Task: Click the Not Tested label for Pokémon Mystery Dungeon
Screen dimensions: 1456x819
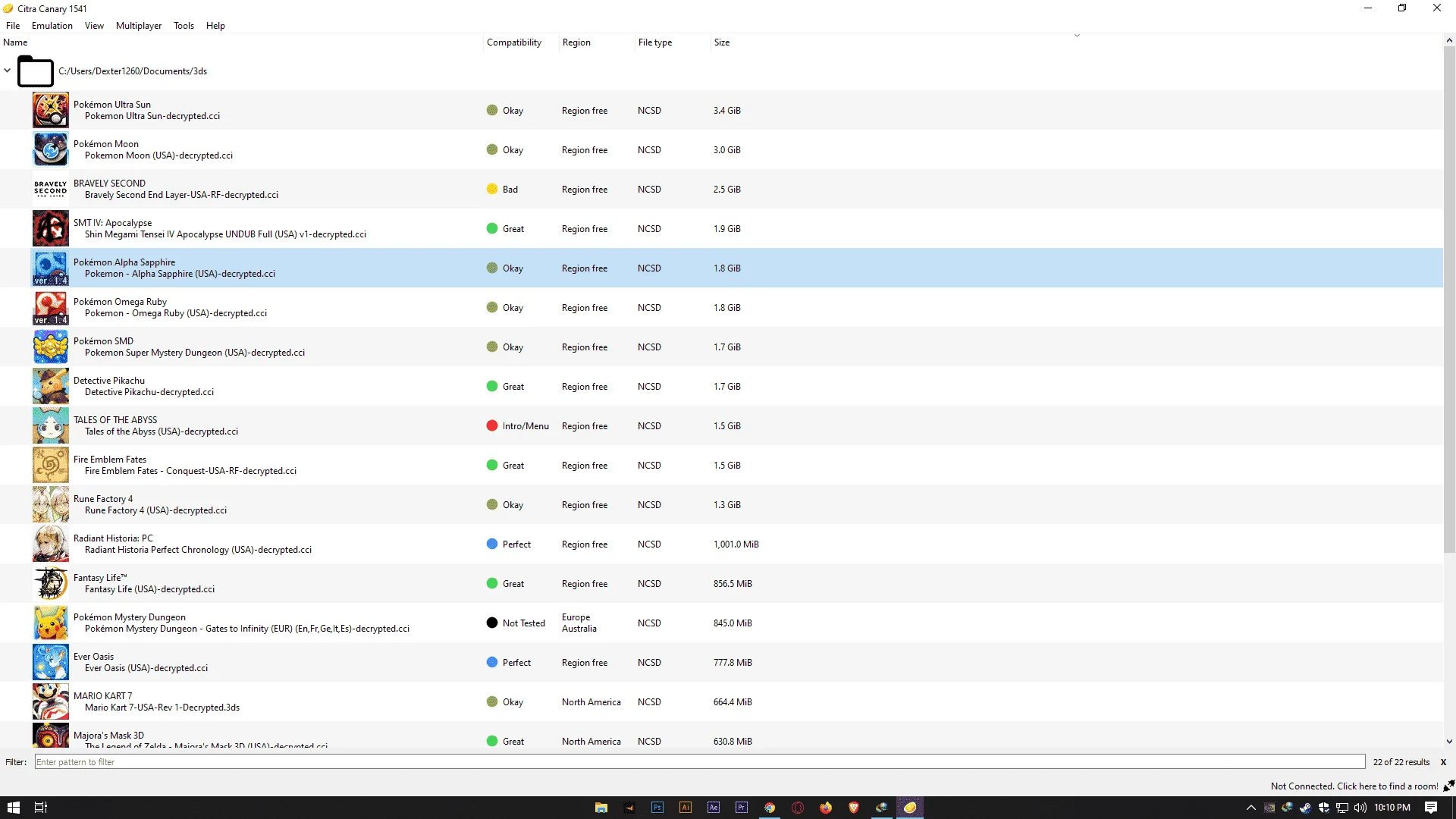Action: [x=523, y=623]
